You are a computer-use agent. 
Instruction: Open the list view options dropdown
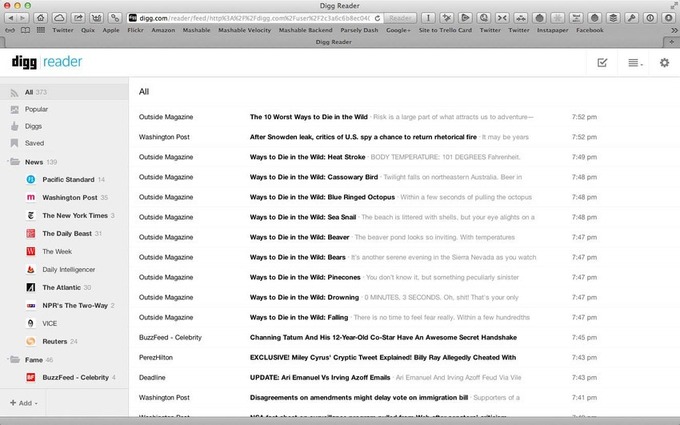pos(635,63)
